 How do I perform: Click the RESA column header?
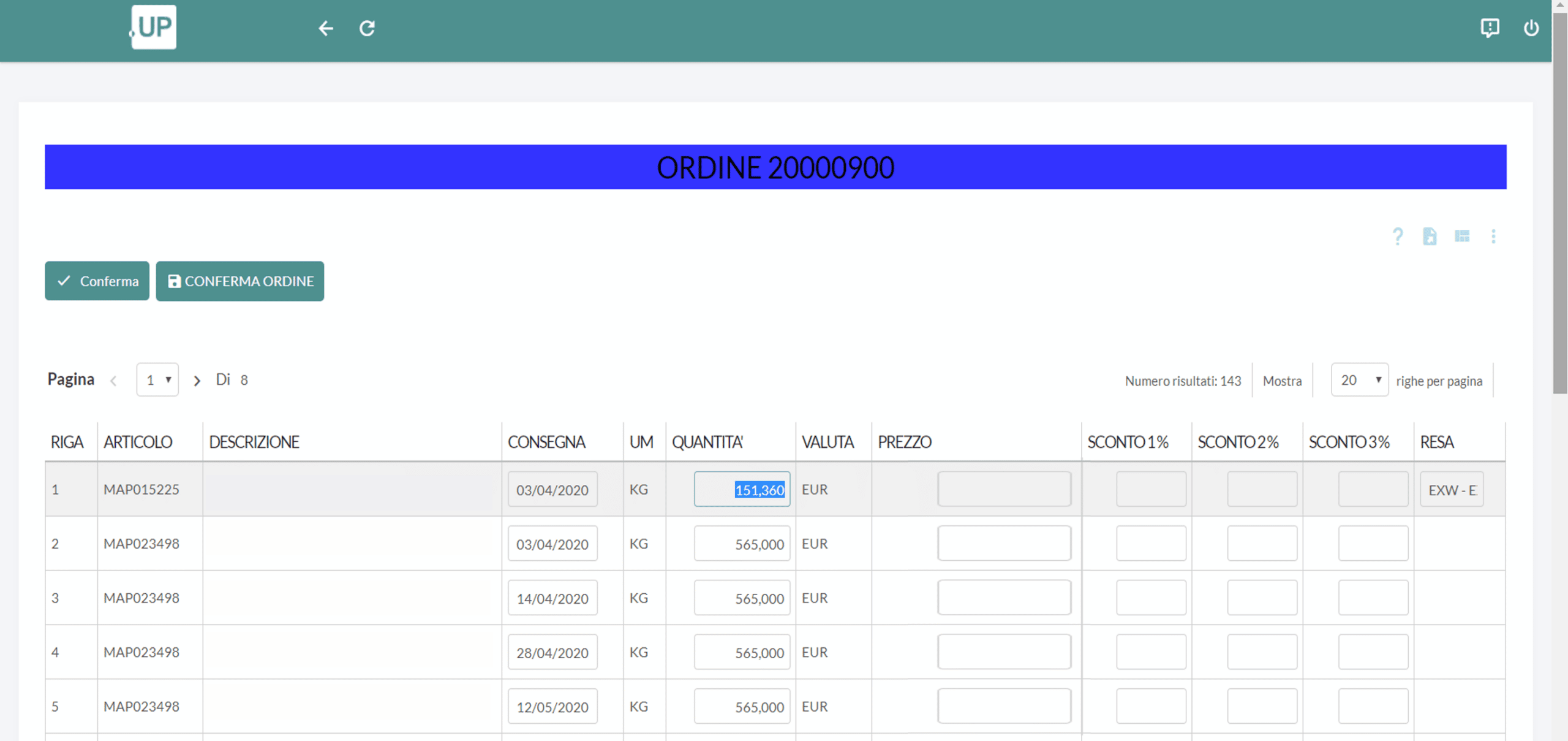[x=1437, y=442]
